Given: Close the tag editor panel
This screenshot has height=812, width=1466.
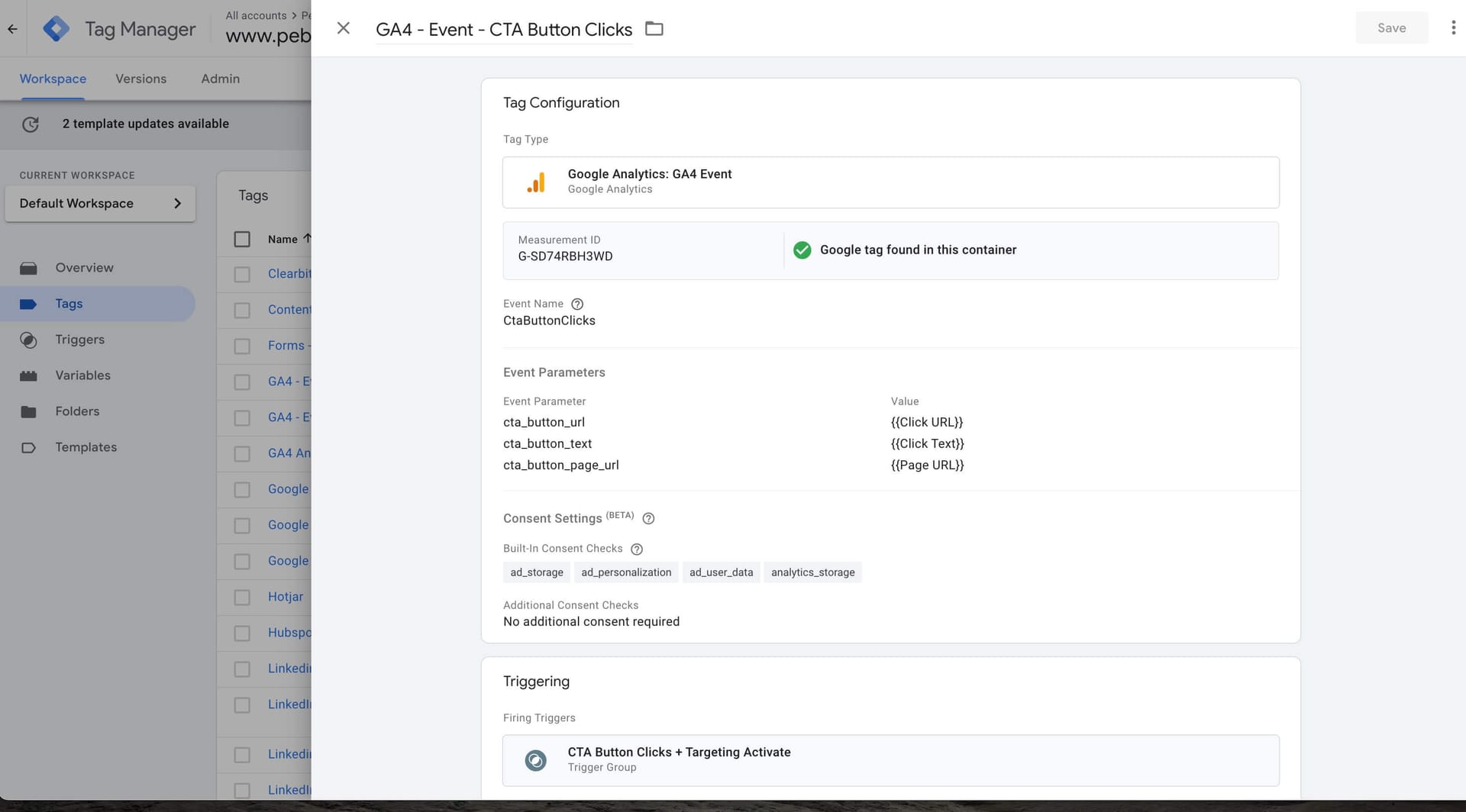Looking at the screenshot, I should click(x=344, y=28).
